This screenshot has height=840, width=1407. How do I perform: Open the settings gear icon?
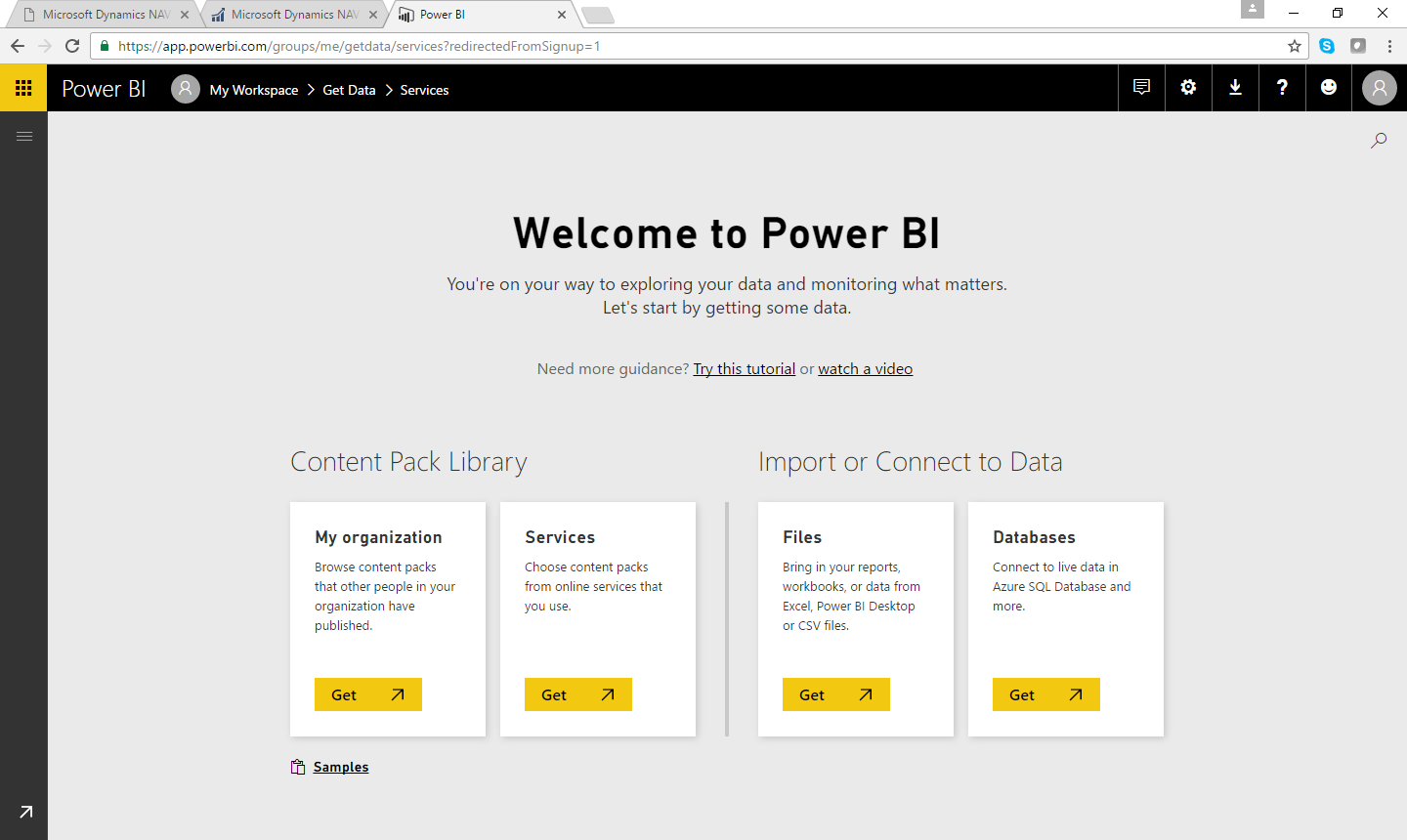click(x=1188, y=88)
